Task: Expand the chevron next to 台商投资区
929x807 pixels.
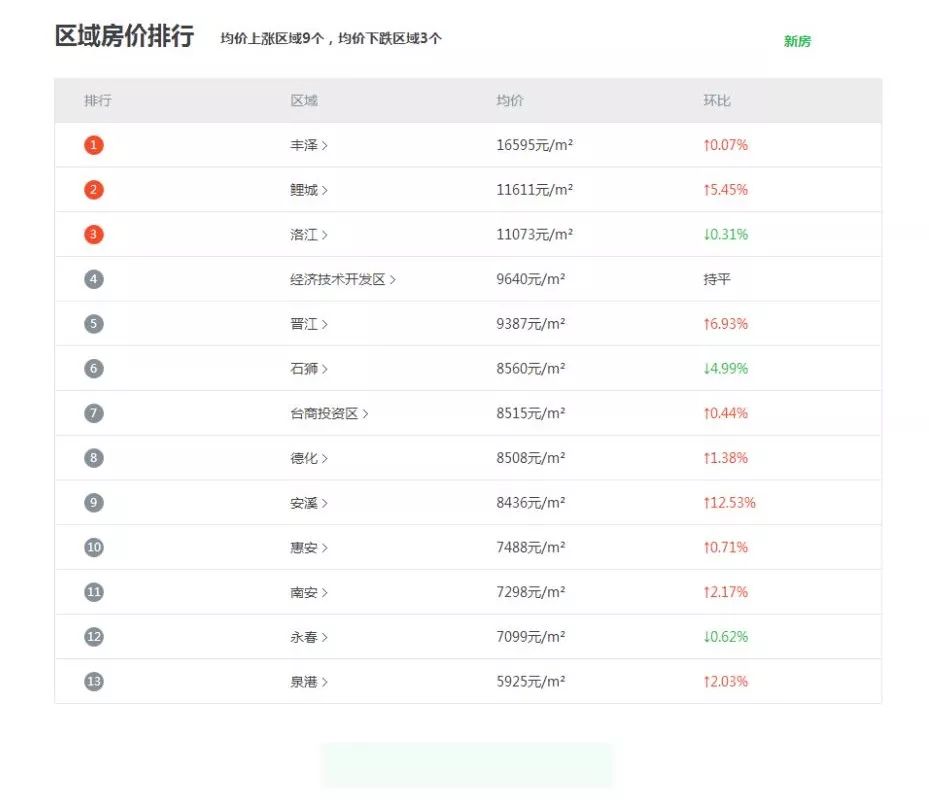Action: (366, 414)
